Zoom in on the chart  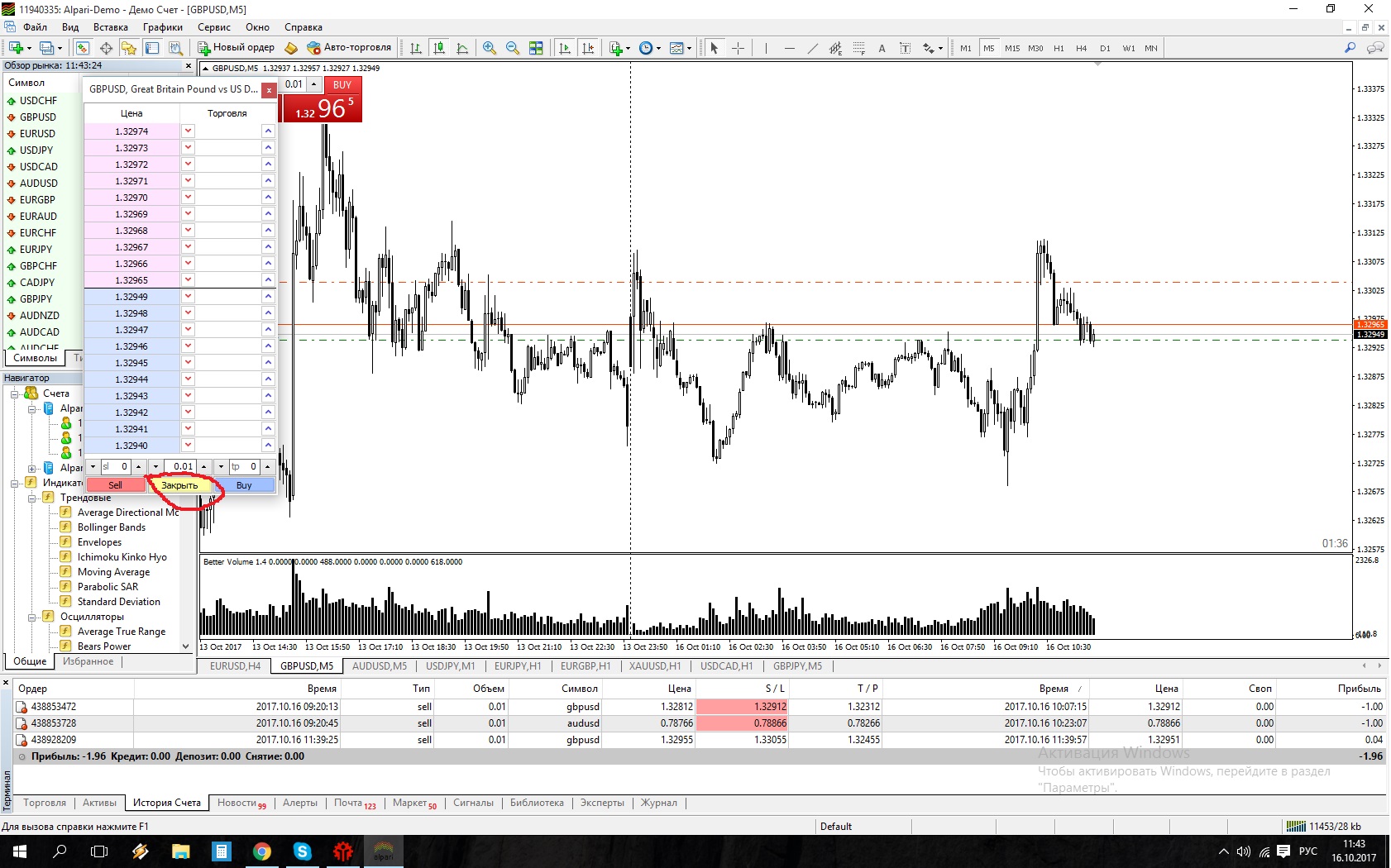coord(490,48)
